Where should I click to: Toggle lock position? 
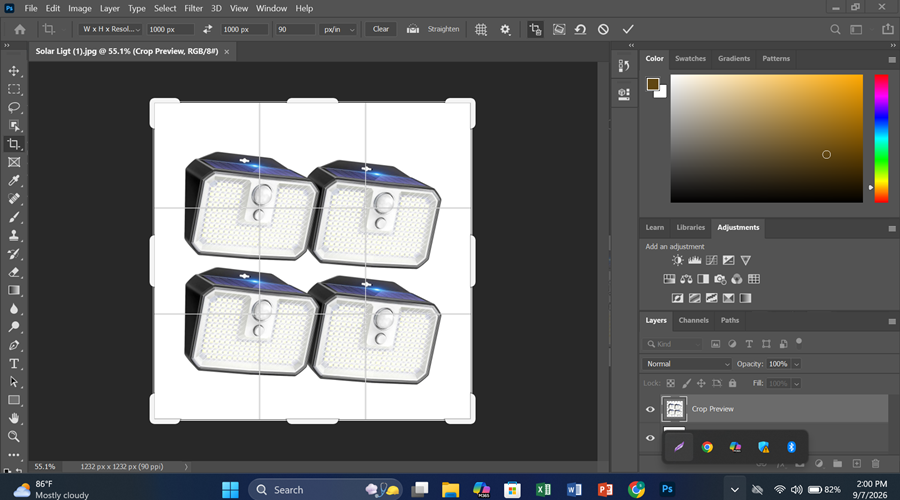[701, 383]
